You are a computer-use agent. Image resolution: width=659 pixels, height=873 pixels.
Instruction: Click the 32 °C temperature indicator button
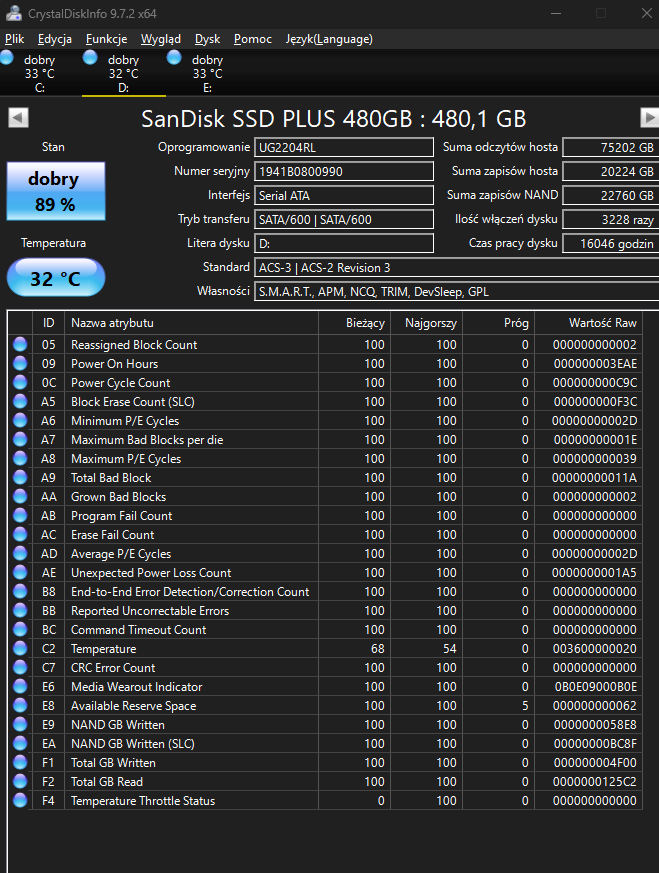(x=55, y=279)
